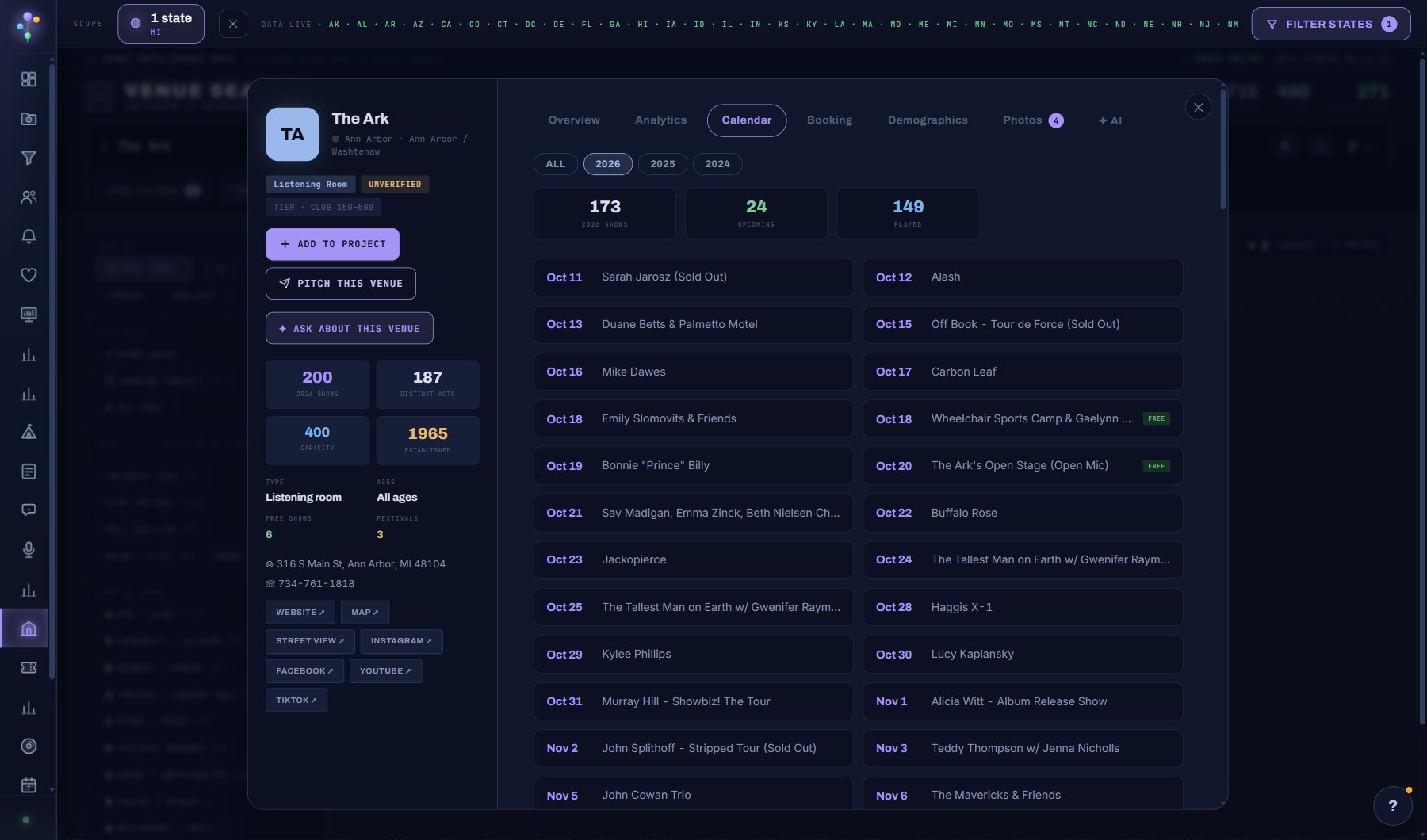
Task: Click the modal vertical scrollbar
Action: click(x=1223, y=151)
